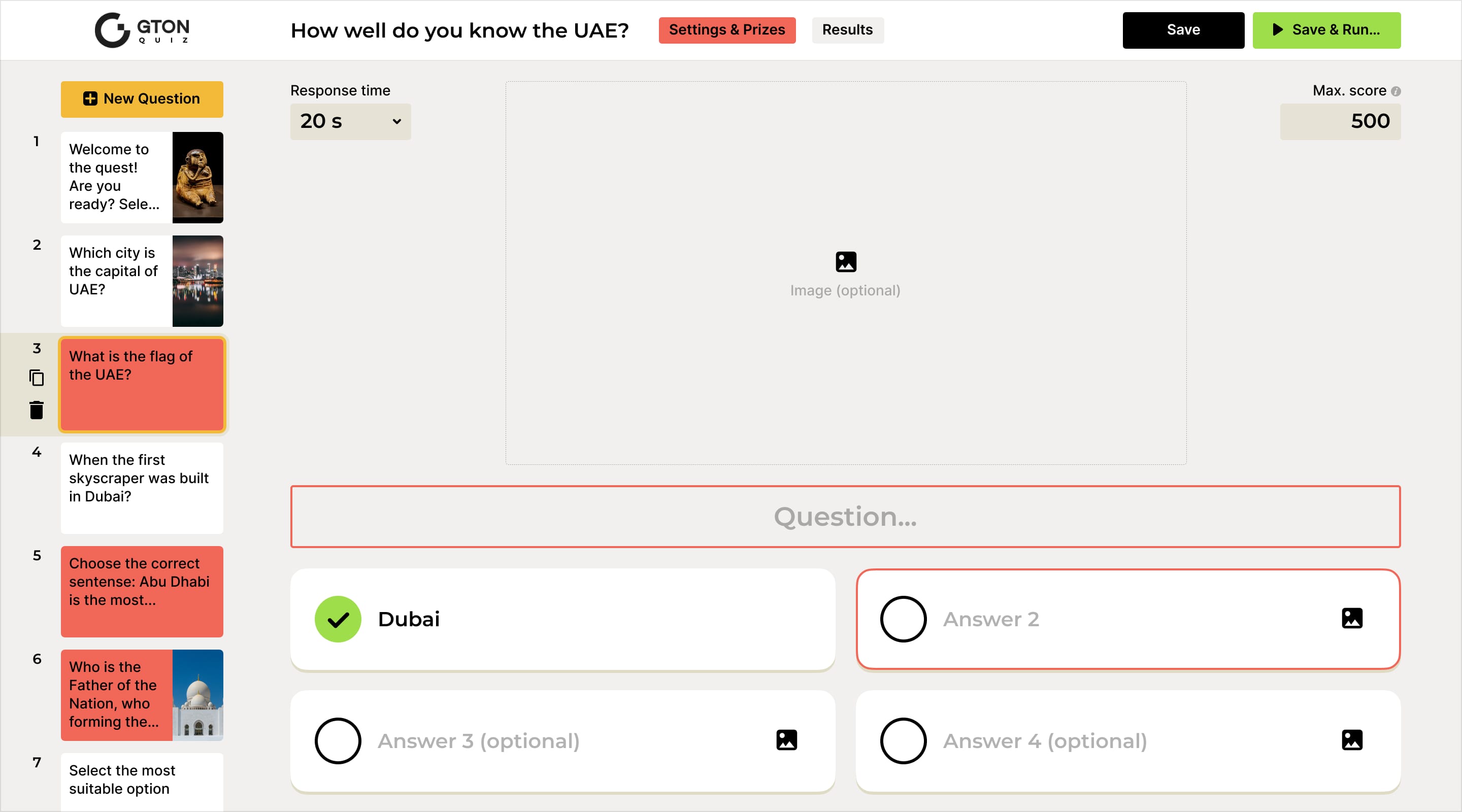1462x812 pixels.
Task: Select question 5 'Choose the correct sentense'
Action: pyautogui.click(x=142, y=591)
